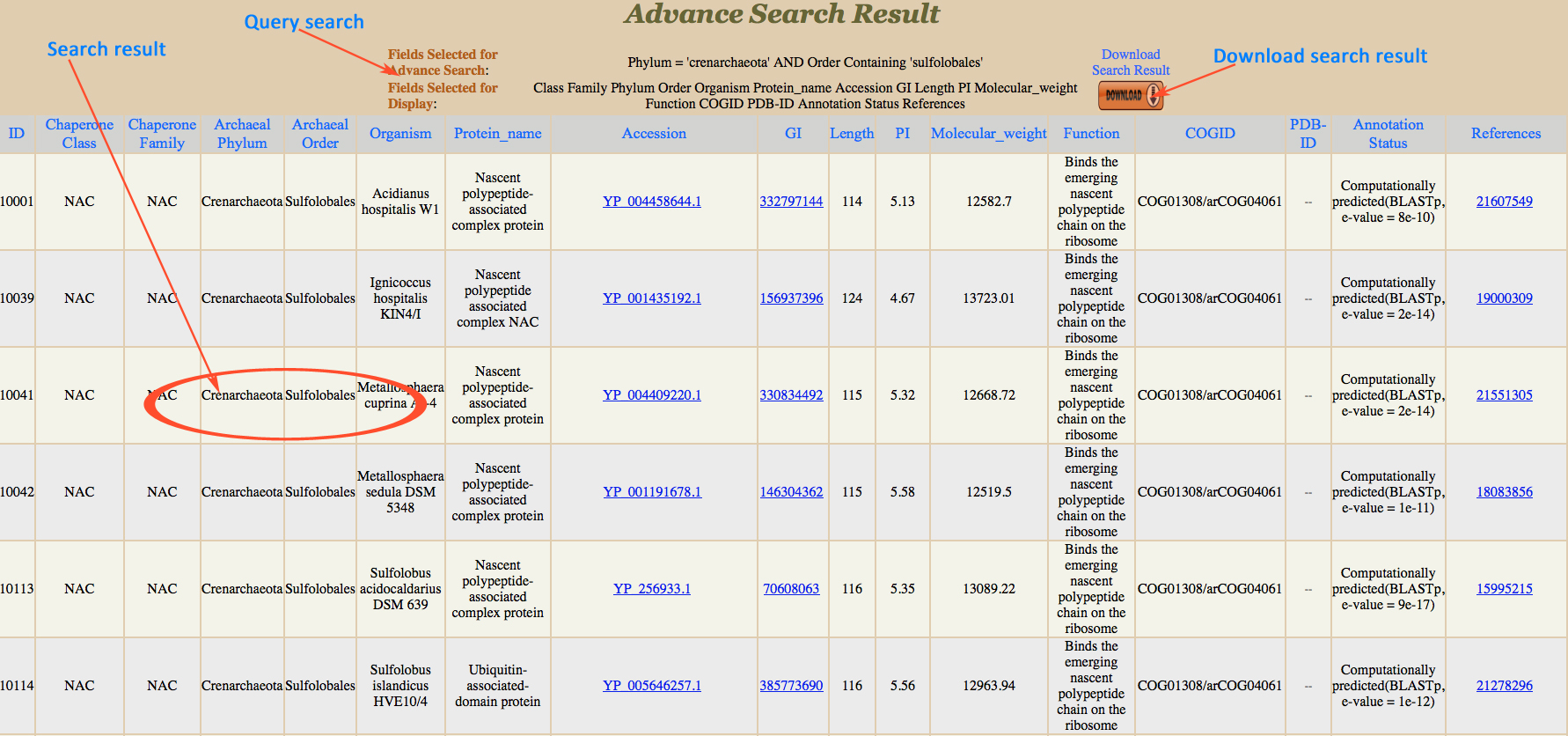Select Ubiquitin-associated-domain protein cell

coord(498,686)
